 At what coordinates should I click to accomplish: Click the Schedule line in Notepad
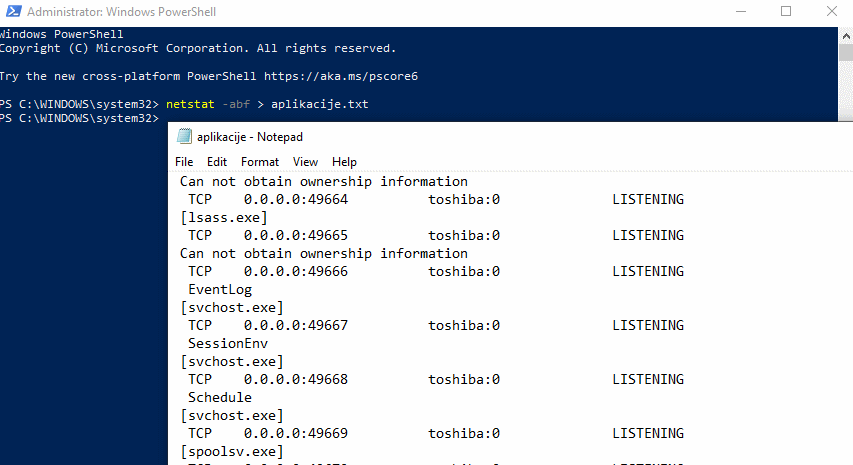point(220,398)
